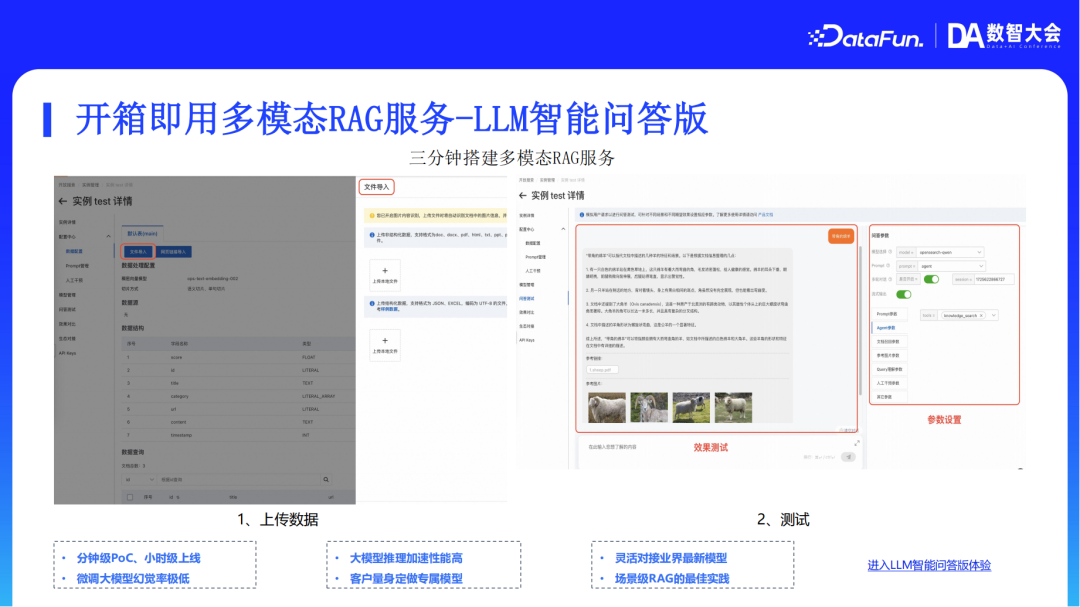This screenshot has width=1080, height=607.
Task: Switch to the 默认表(main) tab
Action: (144, 234)
